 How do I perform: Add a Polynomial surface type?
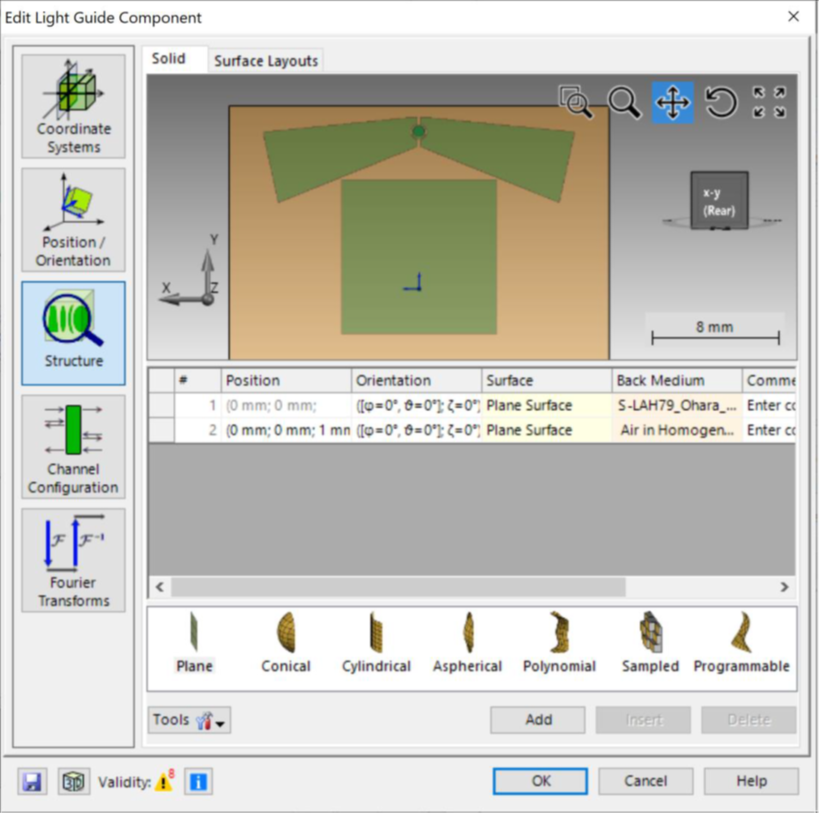click(x=559, y=643)
